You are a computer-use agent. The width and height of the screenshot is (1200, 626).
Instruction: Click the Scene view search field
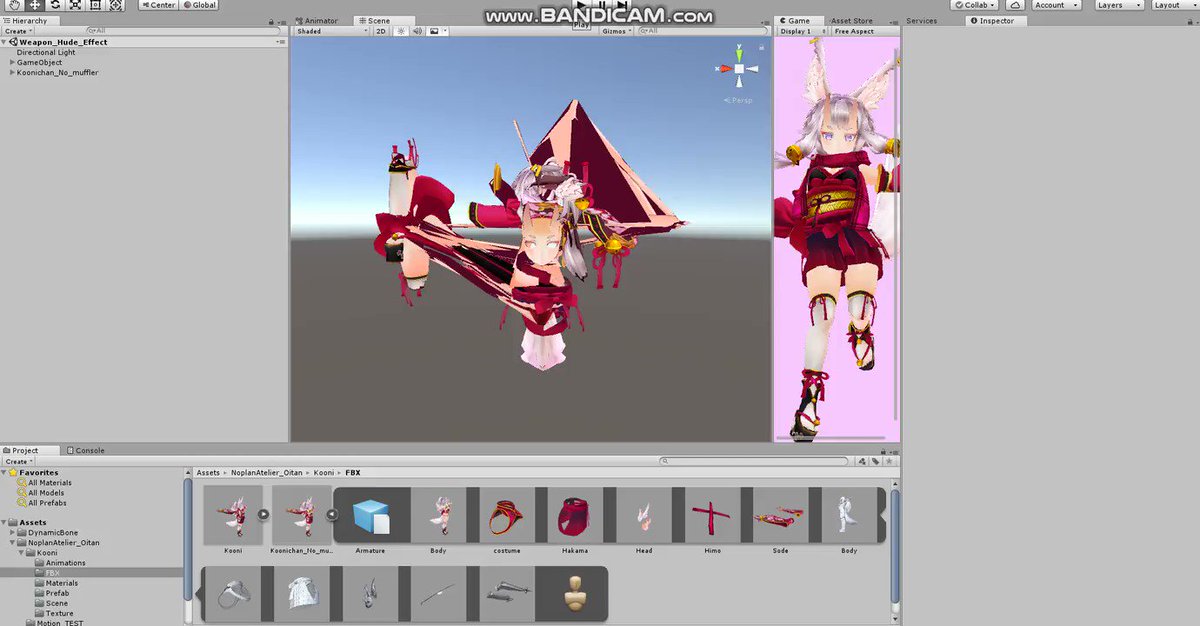pos(703,31)
